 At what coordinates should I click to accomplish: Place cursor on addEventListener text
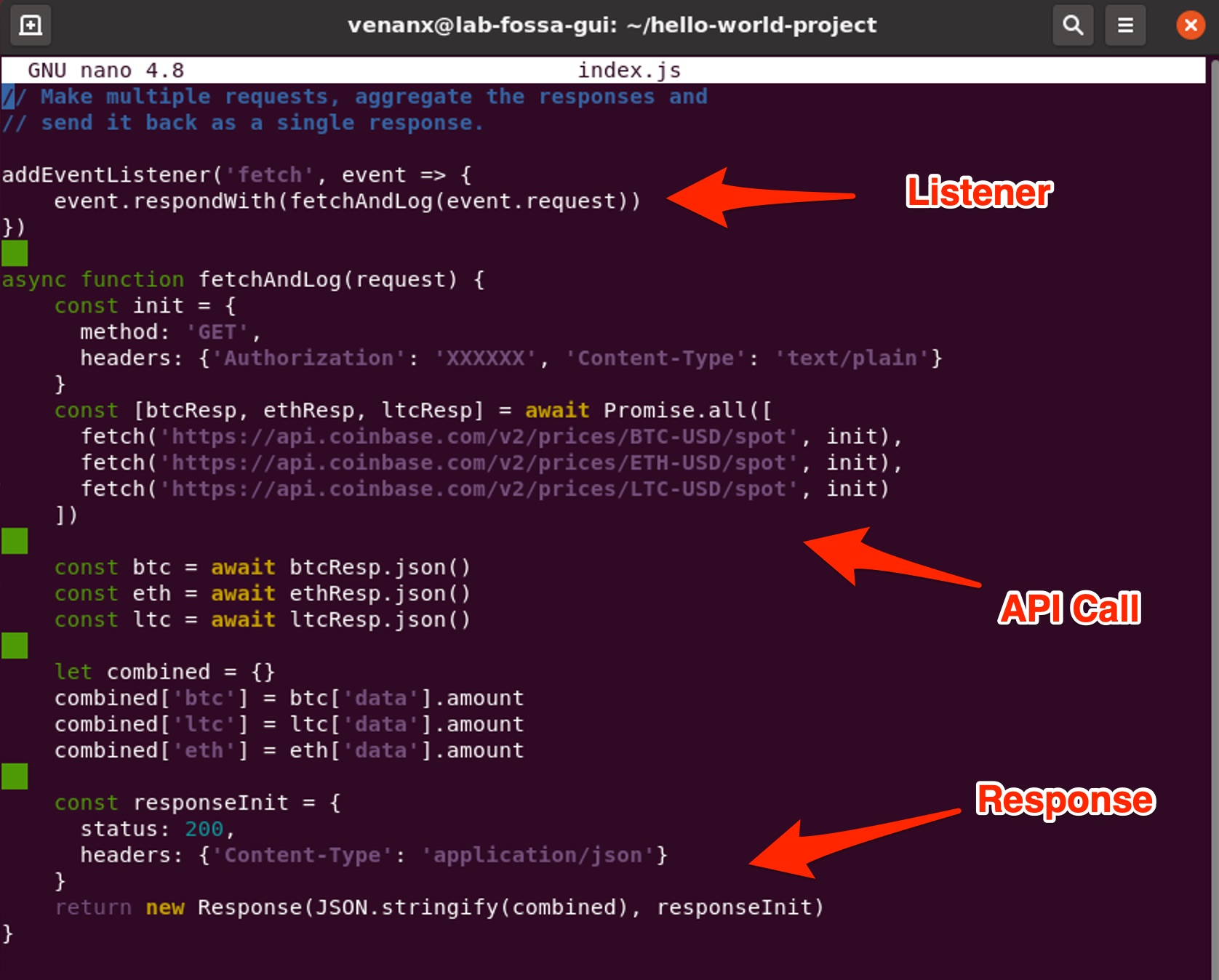click(106, 175)
